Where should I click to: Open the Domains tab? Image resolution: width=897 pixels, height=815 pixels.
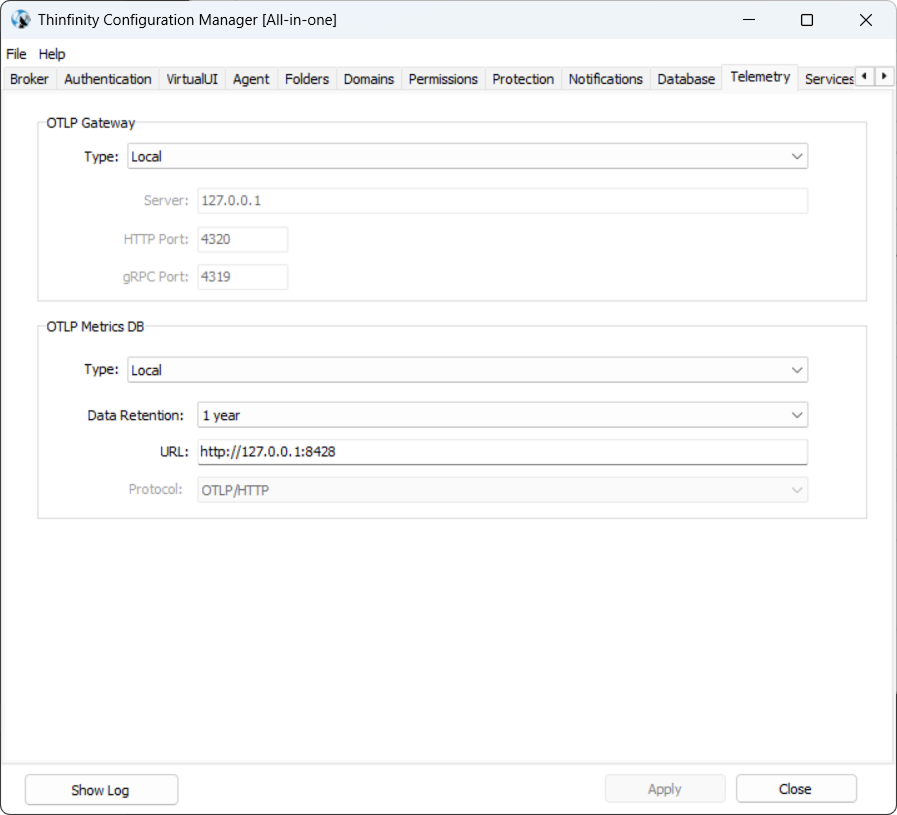pos(369,79)
